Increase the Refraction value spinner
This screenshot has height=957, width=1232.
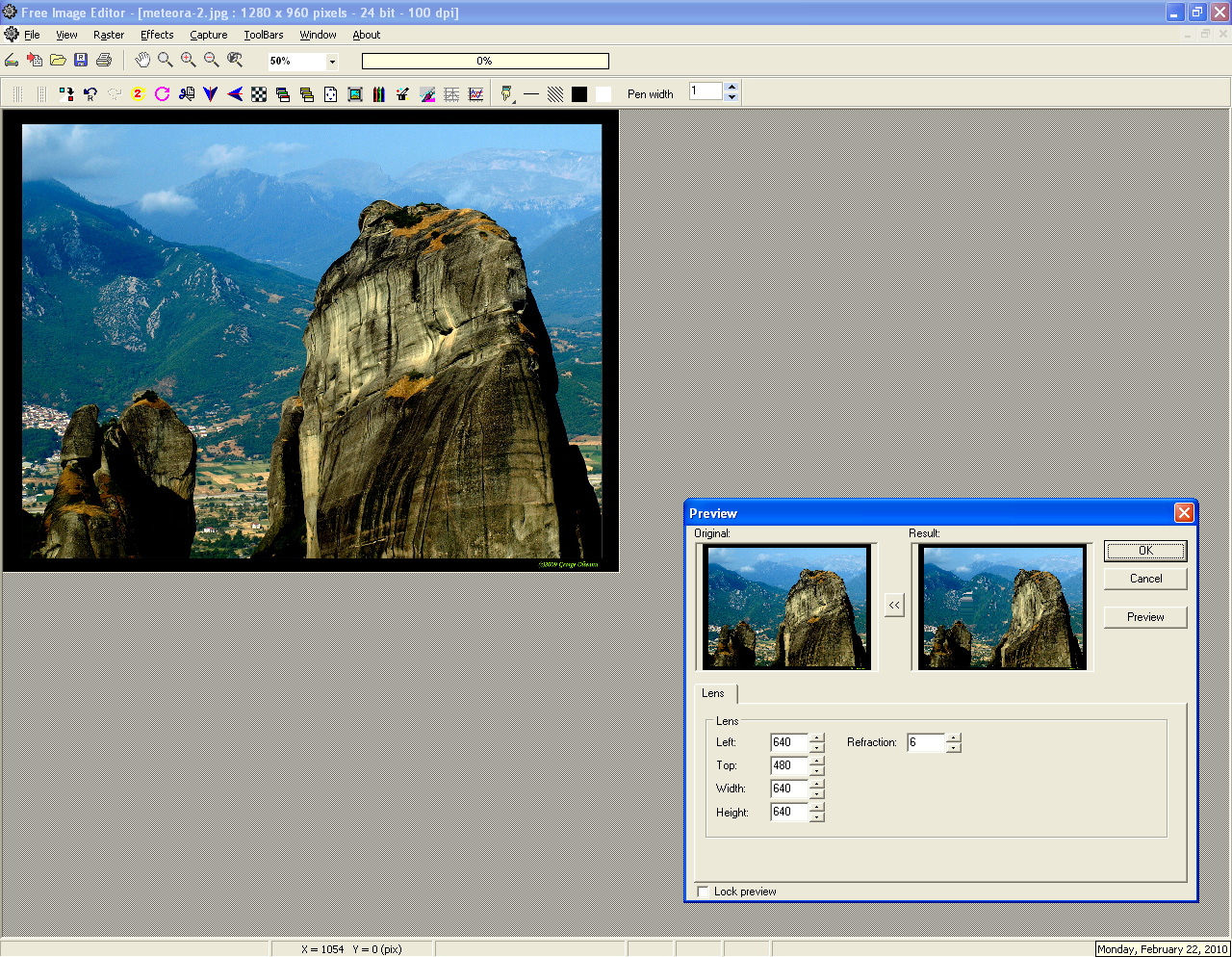click(953, 737)
